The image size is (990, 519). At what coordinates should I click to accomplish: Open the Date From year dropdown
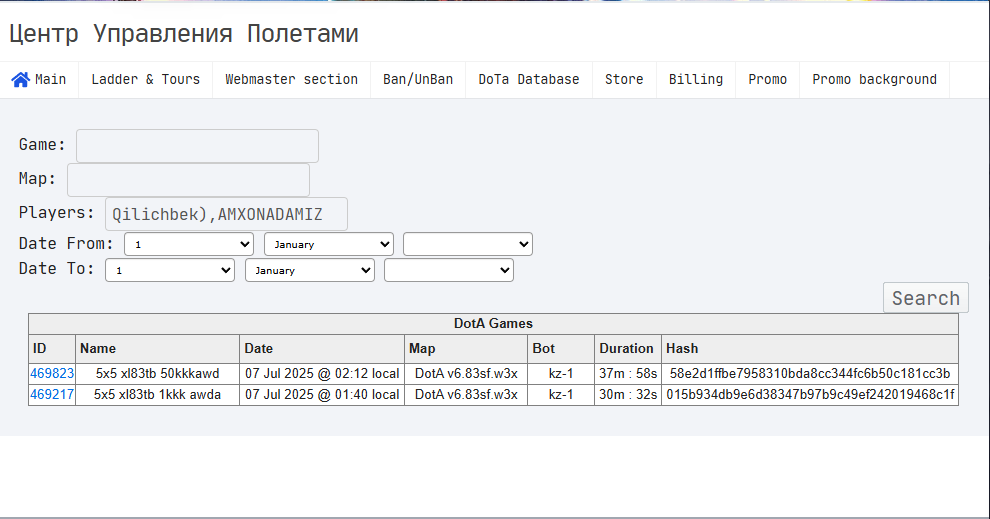coord(468,244)
